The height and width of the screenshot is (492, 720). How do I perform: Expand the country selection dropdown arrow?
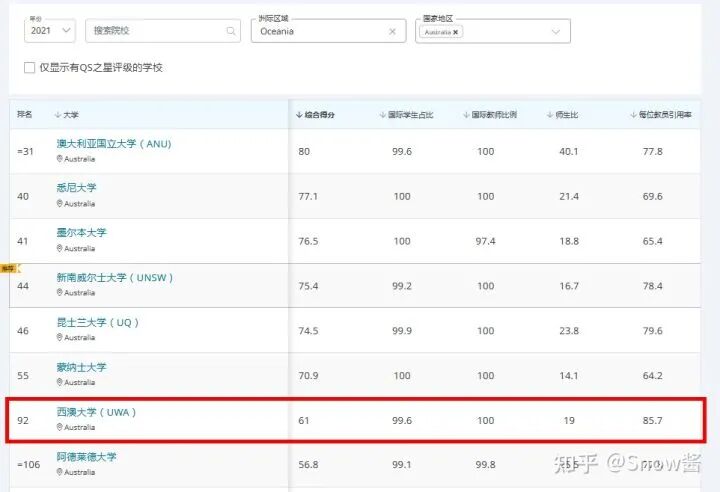pyautogui.click(x=556, y=32)
